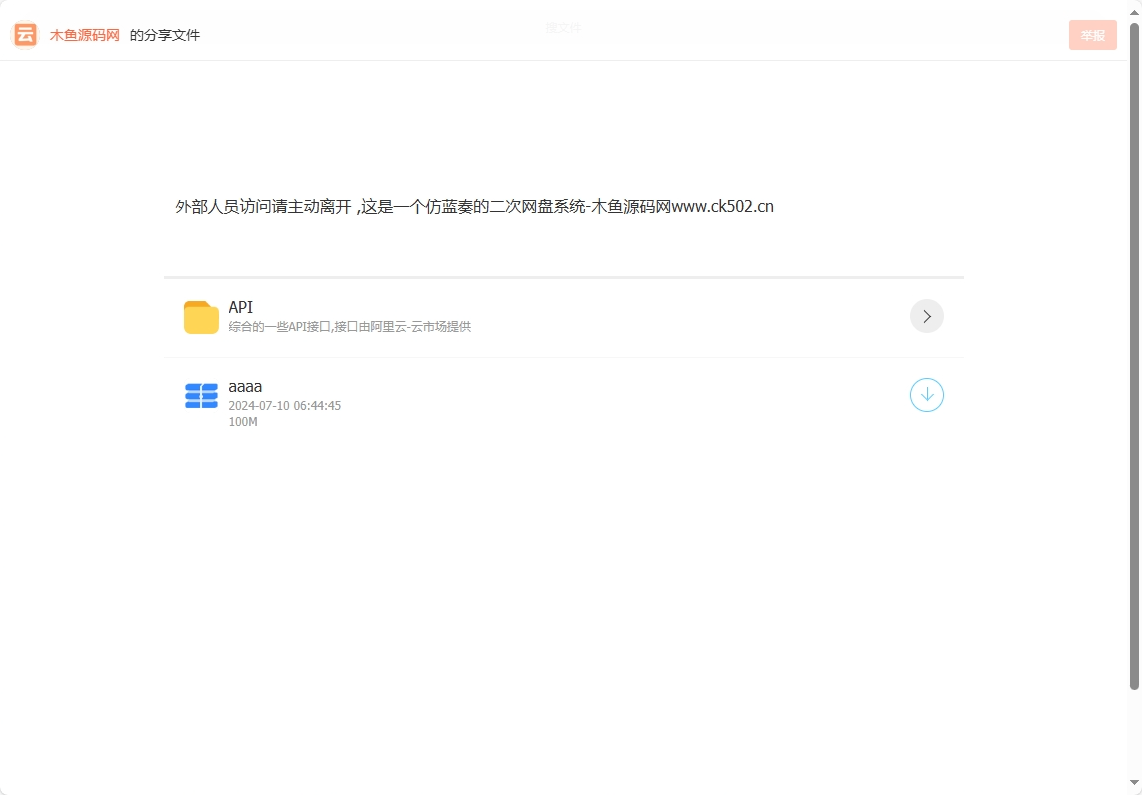Download aaaa with the arrow icon
1142x795 pixels.
tap(926, 395)
